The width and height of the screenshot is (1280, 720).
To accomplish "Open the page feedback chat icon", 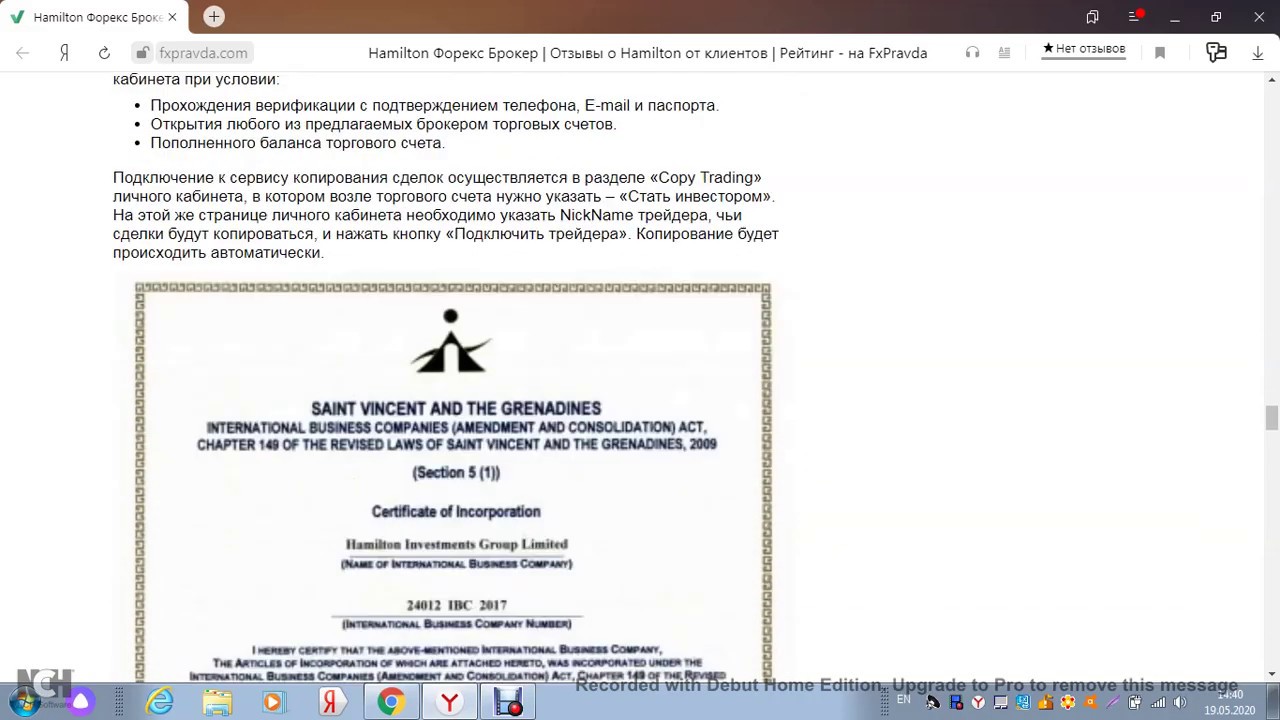I will point(1216,53).
